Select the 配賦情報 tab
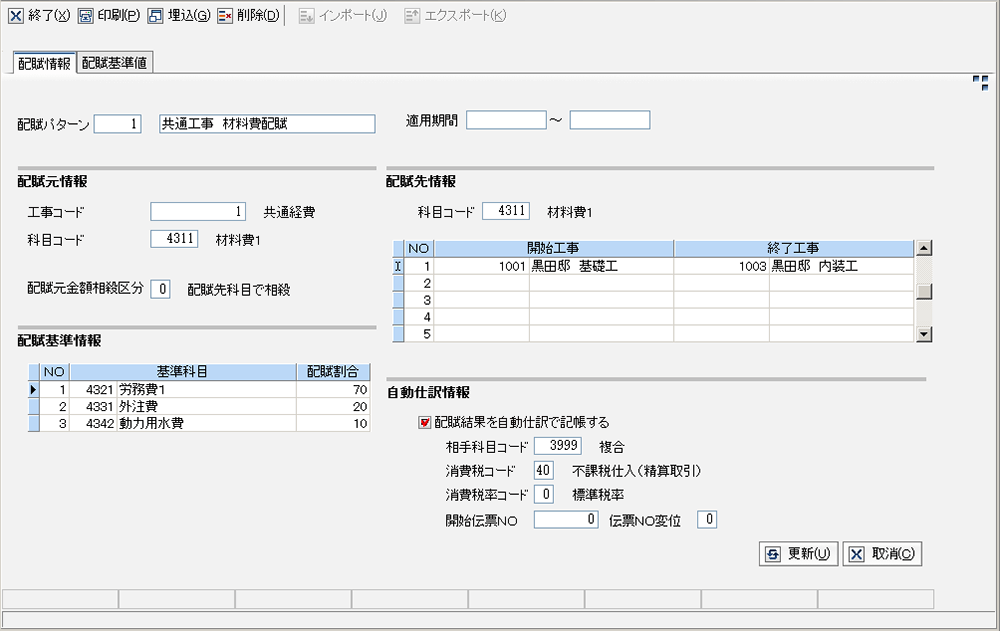The image size is (1000, 631). tap(44, 63)
